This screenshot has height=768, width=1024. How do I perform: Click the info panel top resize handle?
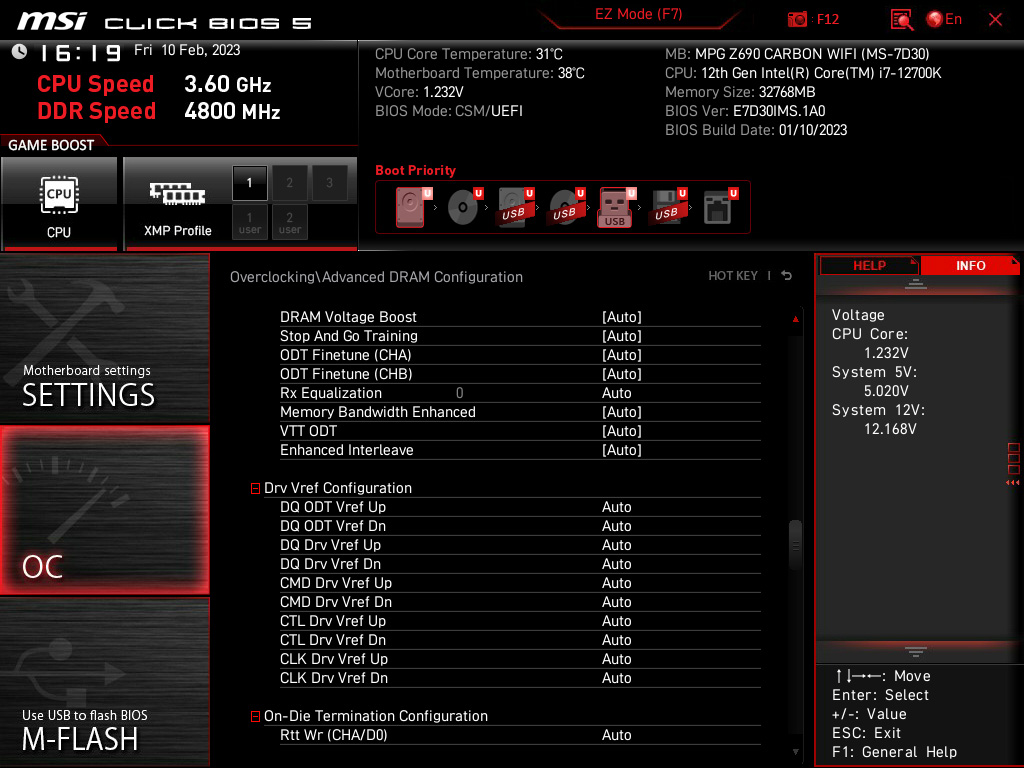click(x=916, y=283)
